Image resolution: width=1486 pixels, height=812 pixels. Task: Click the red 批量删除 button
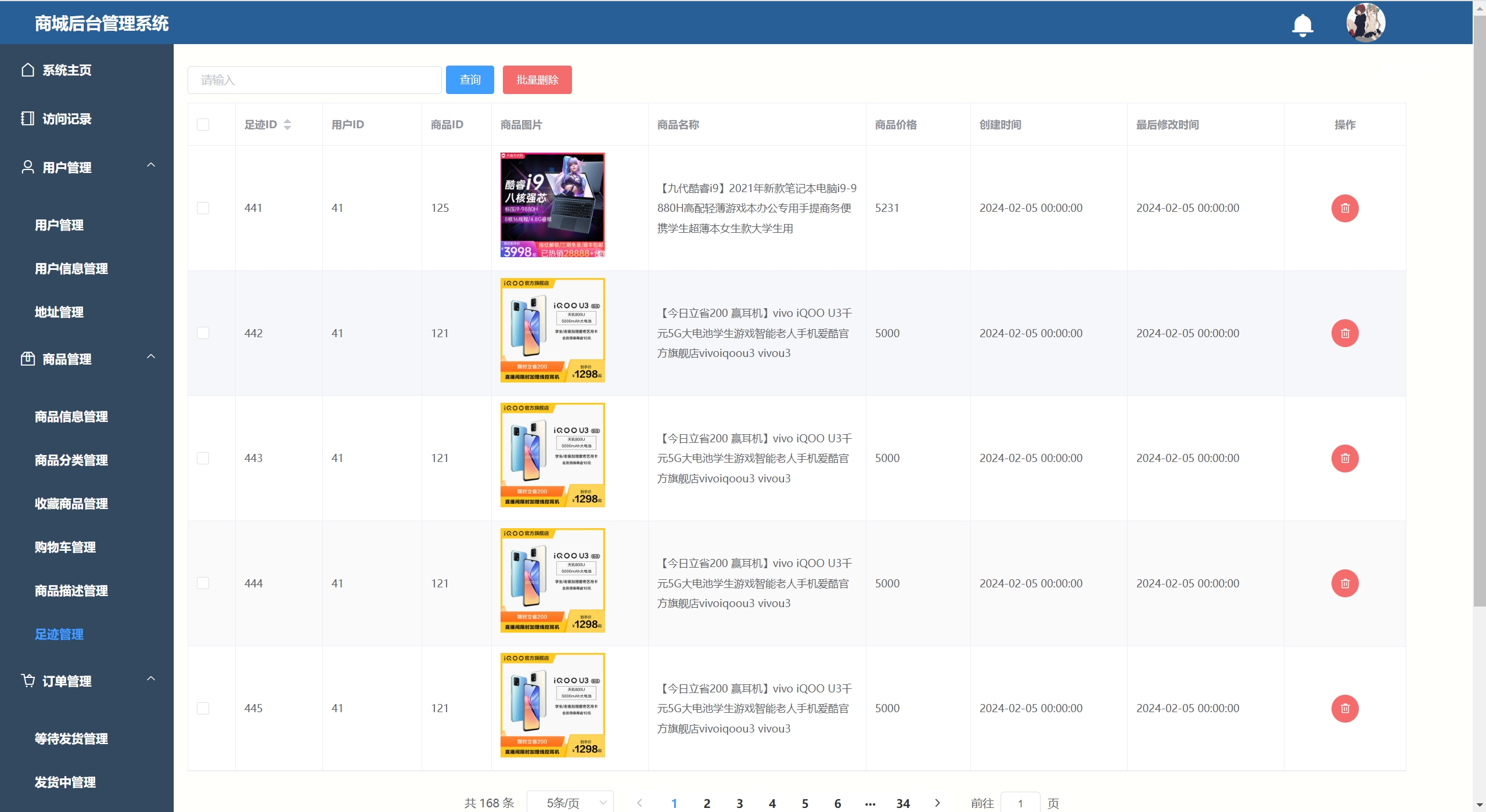click(x=537, y=80)
